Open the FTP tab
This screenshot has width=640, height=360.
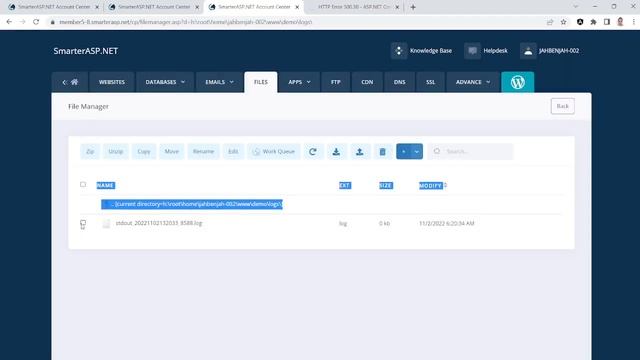coord(336,82)
